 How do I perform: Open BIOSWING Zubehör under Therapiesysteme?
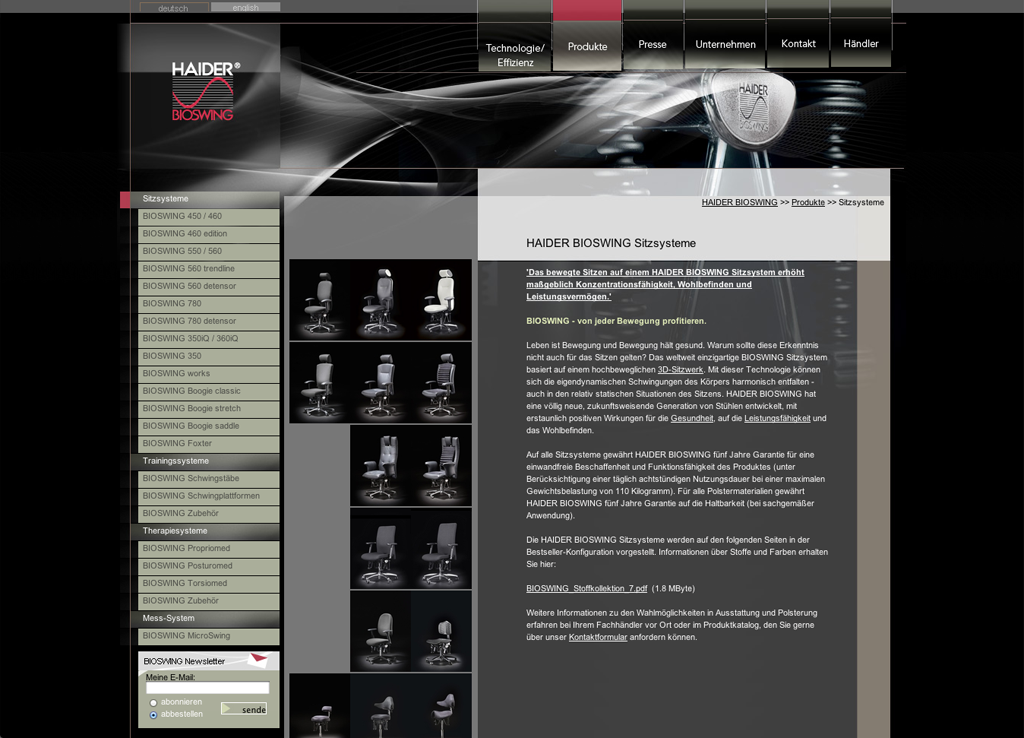click(208, 601)
